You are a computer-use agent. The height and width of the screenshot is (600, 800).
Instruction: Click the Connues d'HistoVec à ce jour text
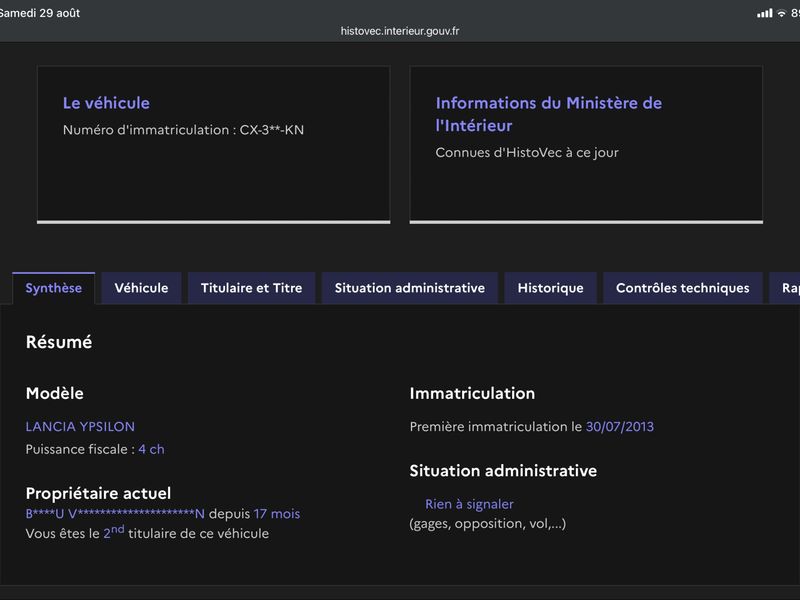(x=527, y=153)
